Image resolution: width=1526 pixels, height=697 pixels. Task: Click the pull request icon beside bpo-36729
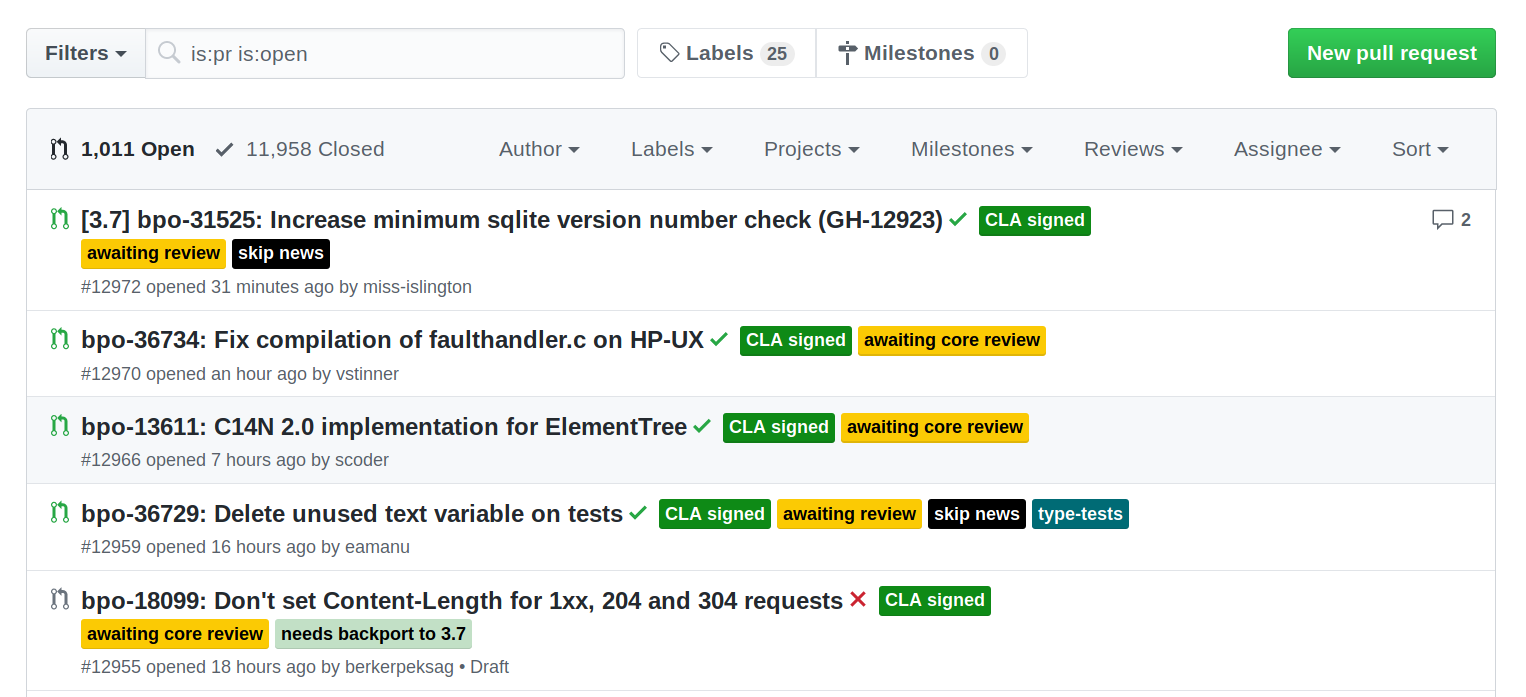(60, 514)
